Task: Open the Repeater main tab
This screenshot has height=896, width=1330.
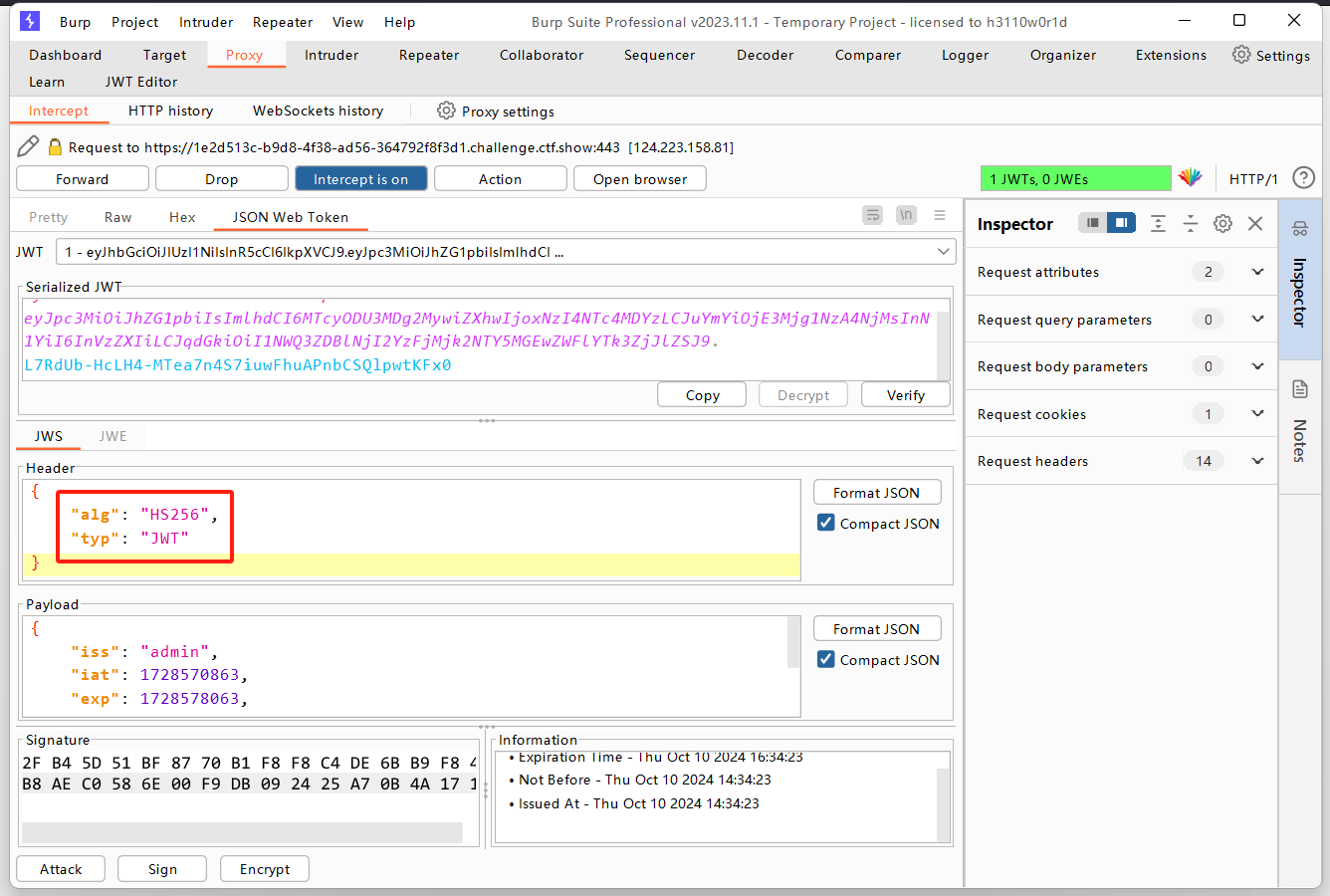Action: 428,55
